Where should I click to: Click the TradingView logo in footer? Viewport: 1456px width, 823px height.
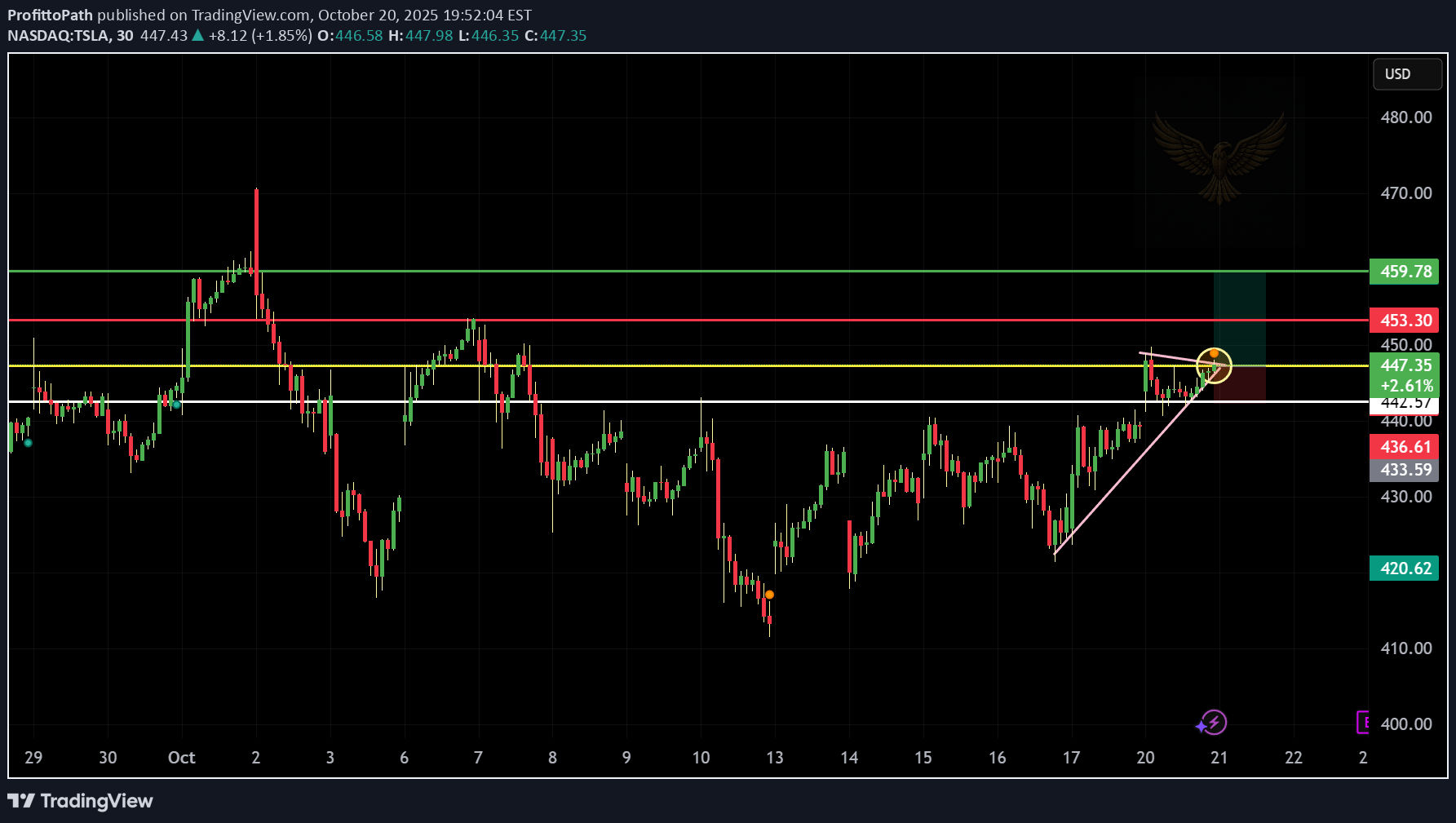pyautogui.click(x=80, y=801)
